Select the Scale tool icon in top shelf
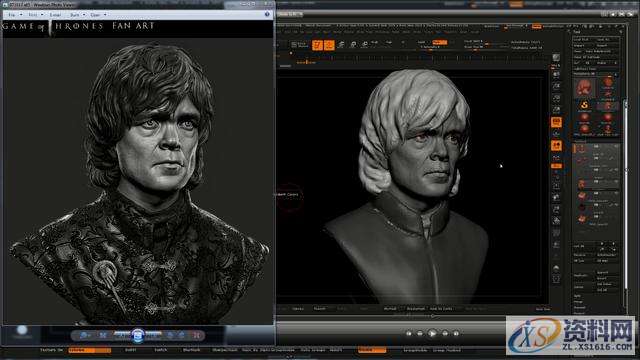Image resolution: width=640 pixels, height=360 pixels. coord(353,44)
